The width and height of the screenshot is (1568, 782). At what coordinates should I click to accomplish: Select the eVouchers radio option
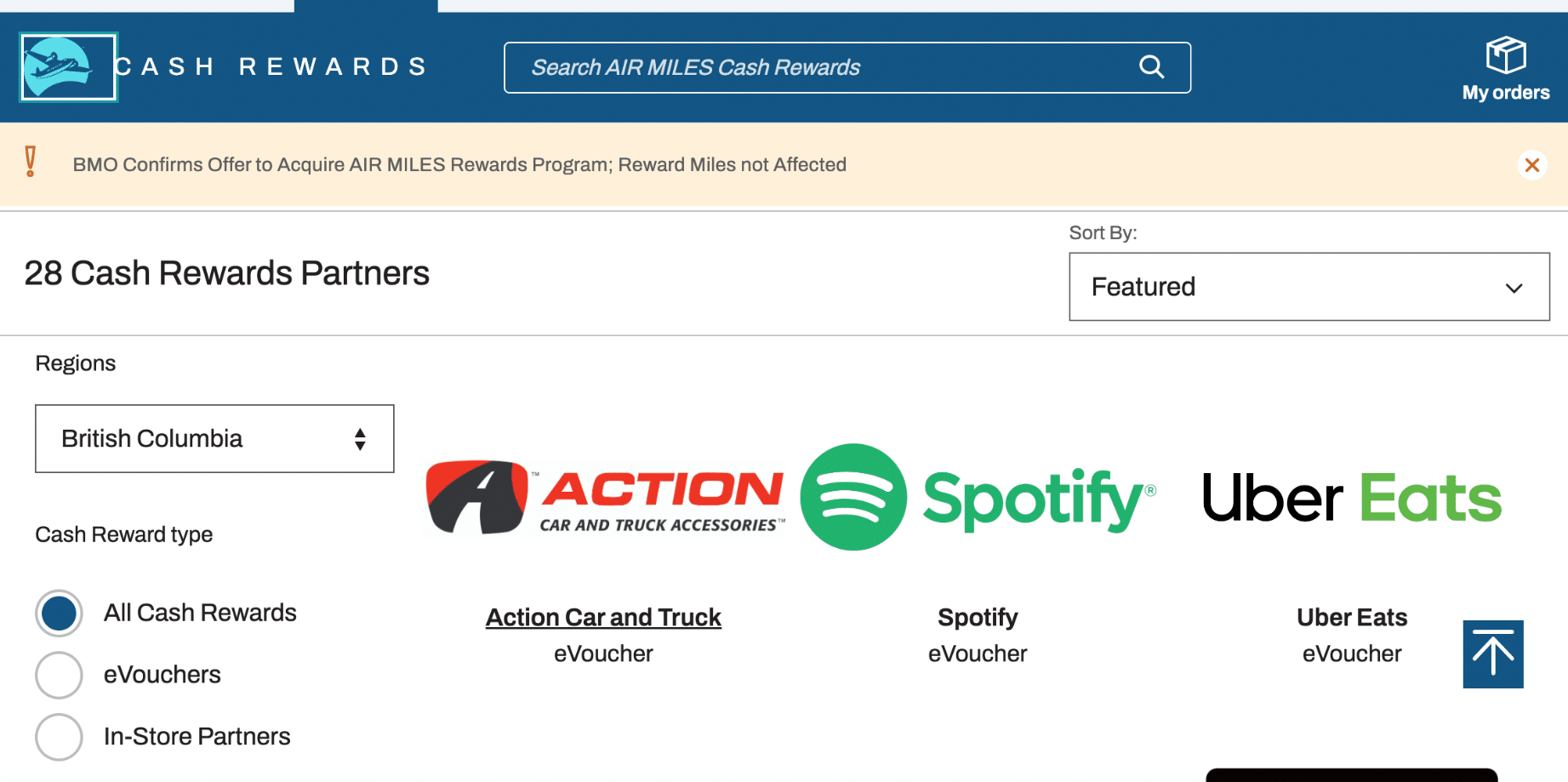click(59, 676)
